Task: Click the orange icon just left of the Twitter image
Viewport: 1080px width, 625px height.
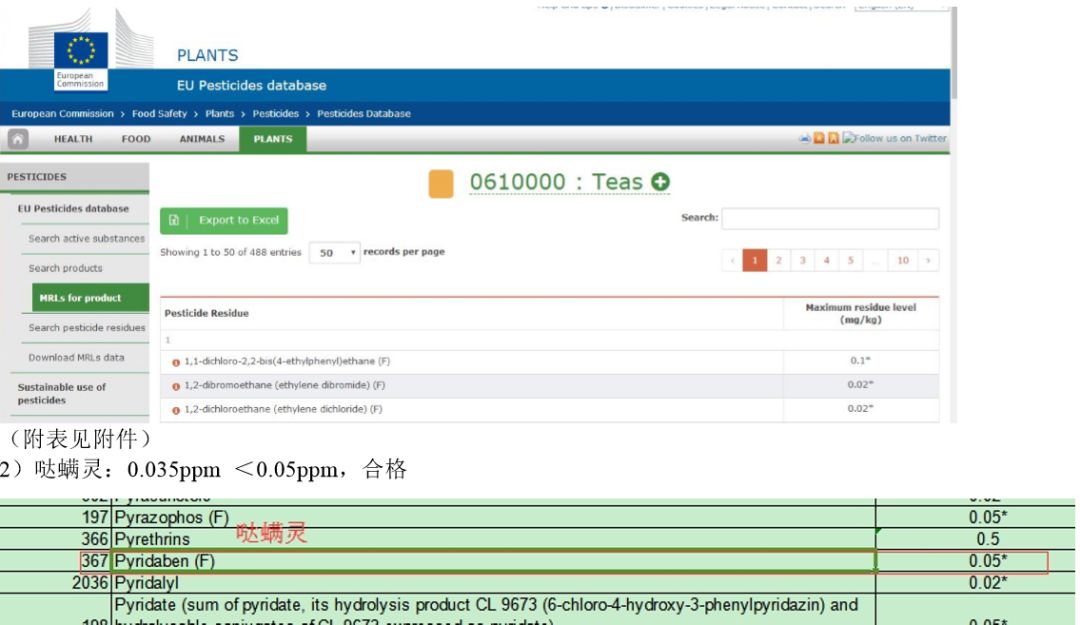Action: point(833,139)
